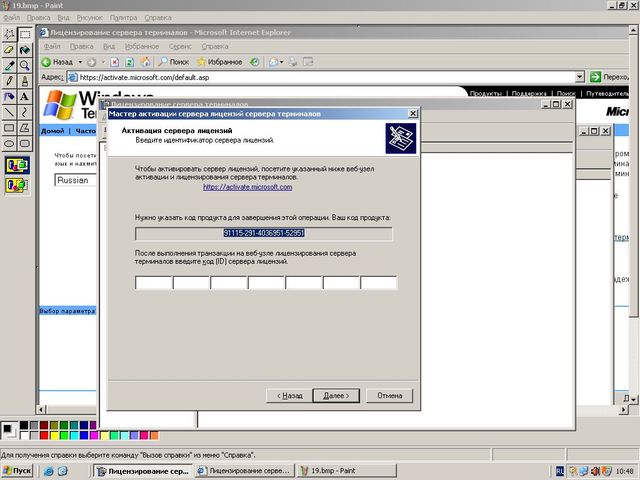The height and width of the screenshot is (480, 640).
Task: Pick the Rectangle shape tool
Action: (9, 128)
